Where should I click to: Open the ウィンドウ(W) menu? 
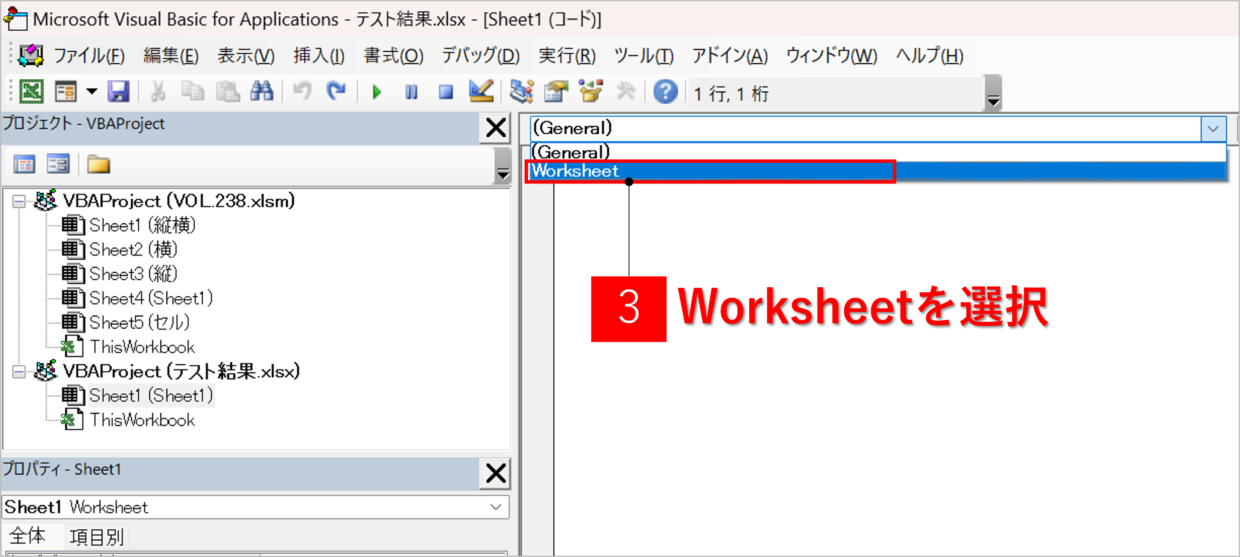[x=832, y=56]
